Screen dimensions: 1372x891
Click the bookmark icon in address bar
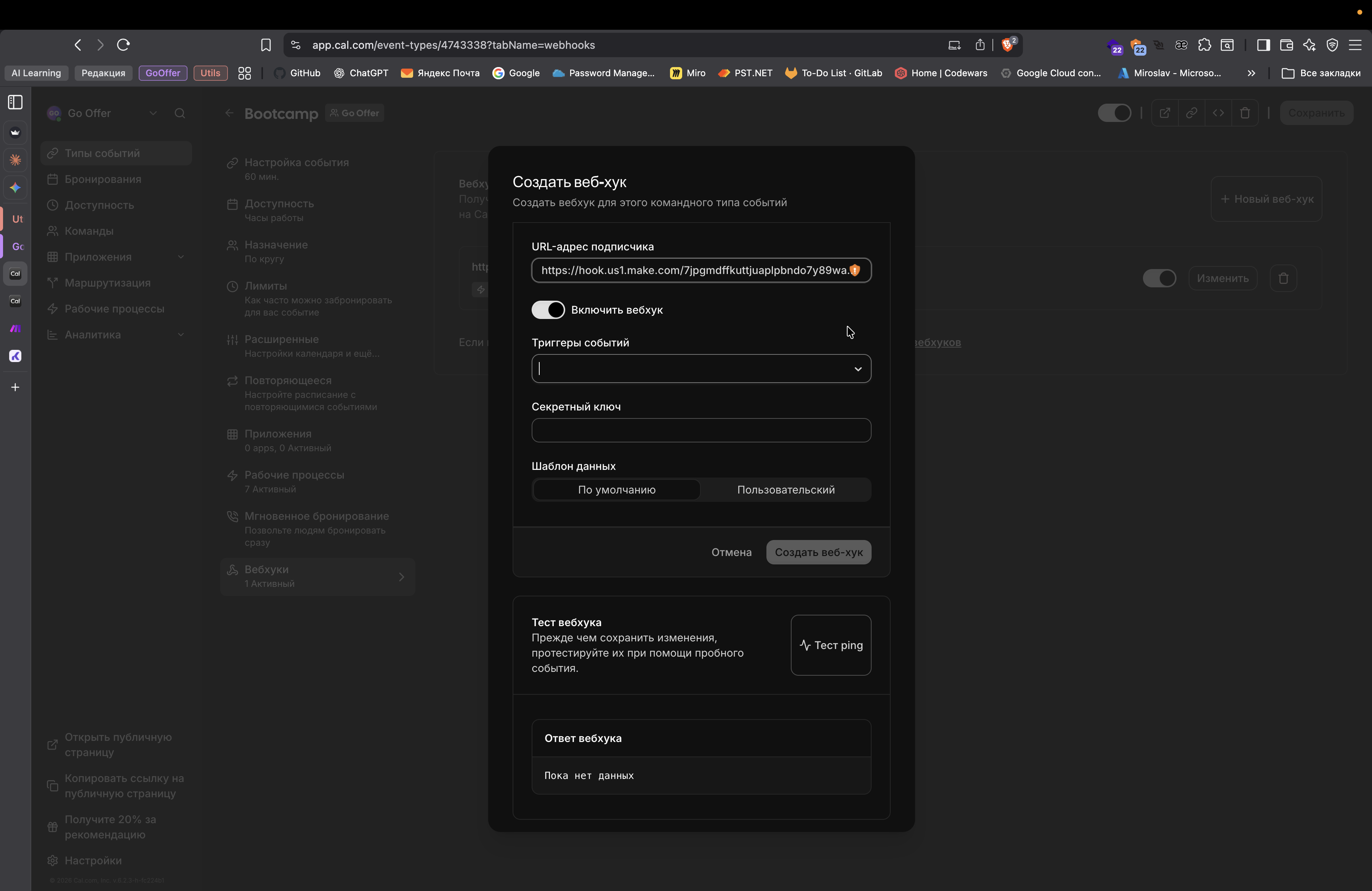(x=266, y=45)
